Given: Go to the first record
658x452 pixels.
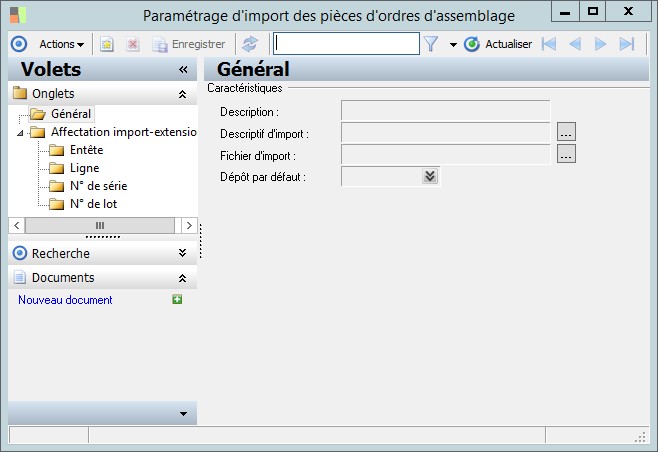Looking at the screenshot, I should click(548, 44).
